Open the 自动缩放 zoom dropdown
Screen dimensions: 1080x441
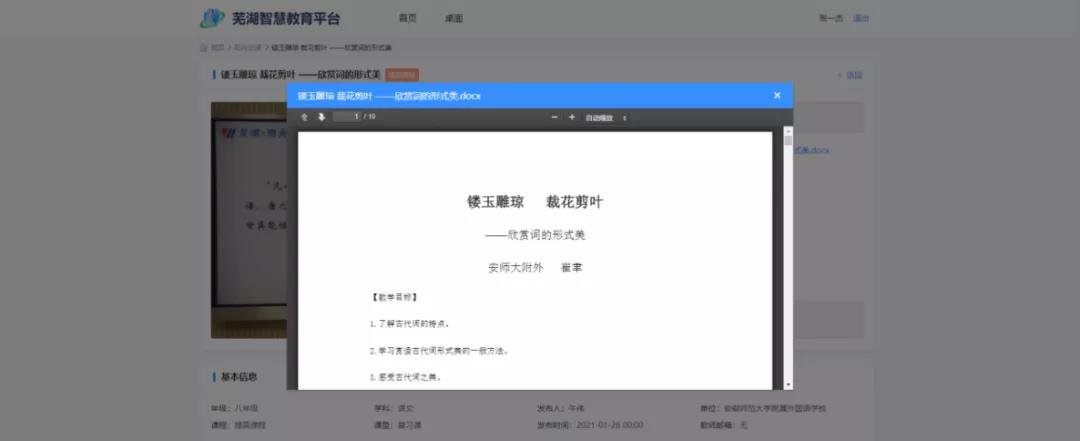click(606, 117)
